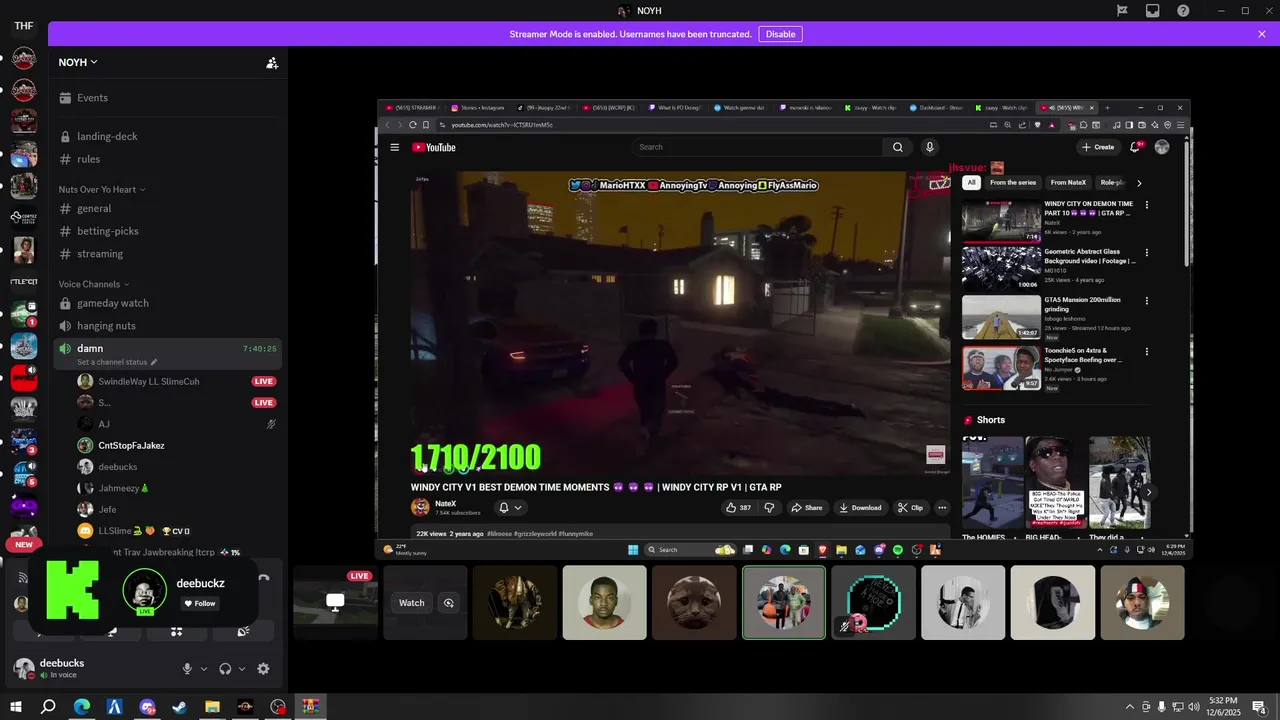This screenshot has width=1280, height=720.
Task: Toggle the headphones deafen button
Action: [x=225, y=669]
